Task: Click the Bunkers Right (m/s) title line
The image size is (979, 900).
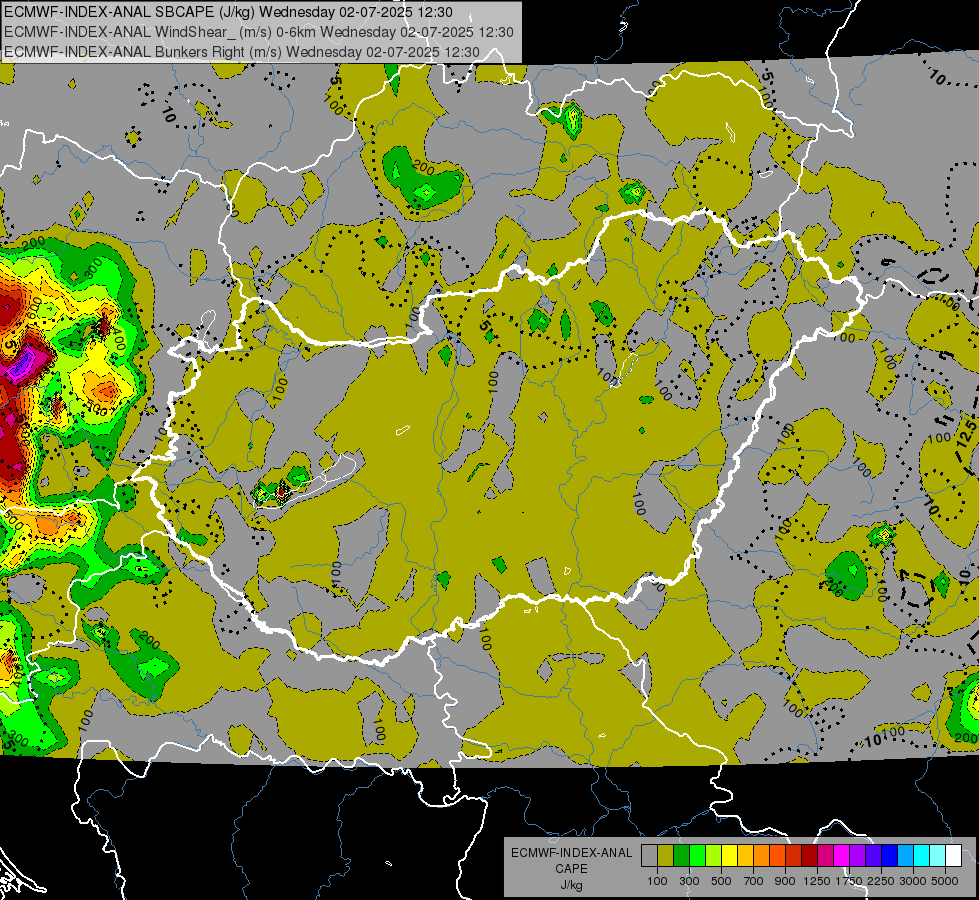Action: click(x=242, y=52)
